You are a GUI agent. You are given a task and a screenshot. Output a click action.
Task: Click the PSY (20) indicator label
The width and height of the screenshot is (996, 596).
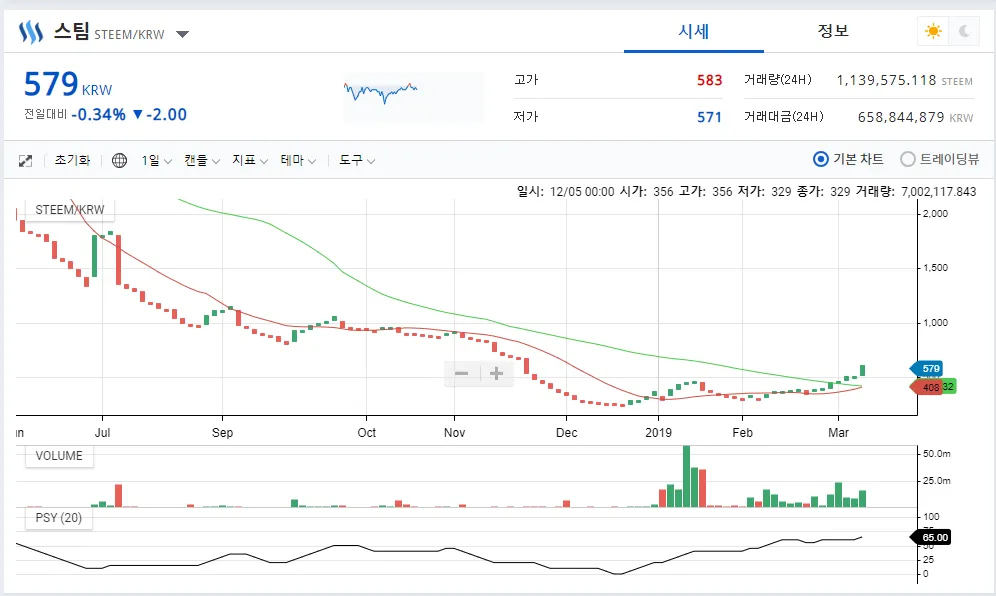click(58, 518)
